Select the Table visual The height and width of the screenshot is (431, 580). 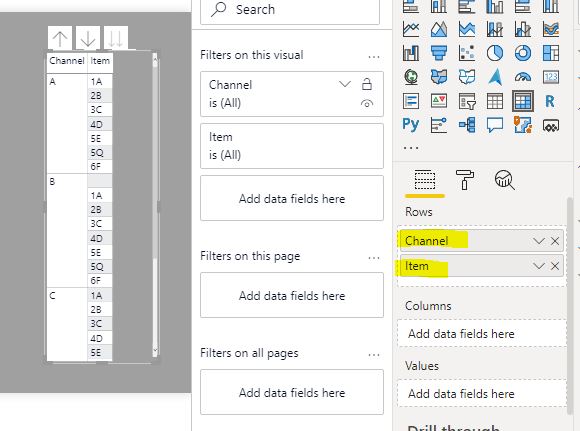pos(495,101)
